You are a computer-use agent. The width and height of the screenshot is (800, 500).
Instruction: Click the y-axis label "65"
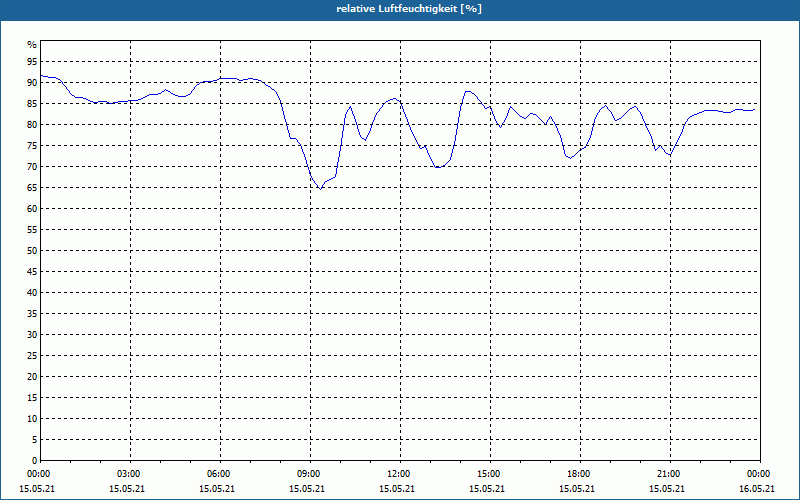[32, 188]
